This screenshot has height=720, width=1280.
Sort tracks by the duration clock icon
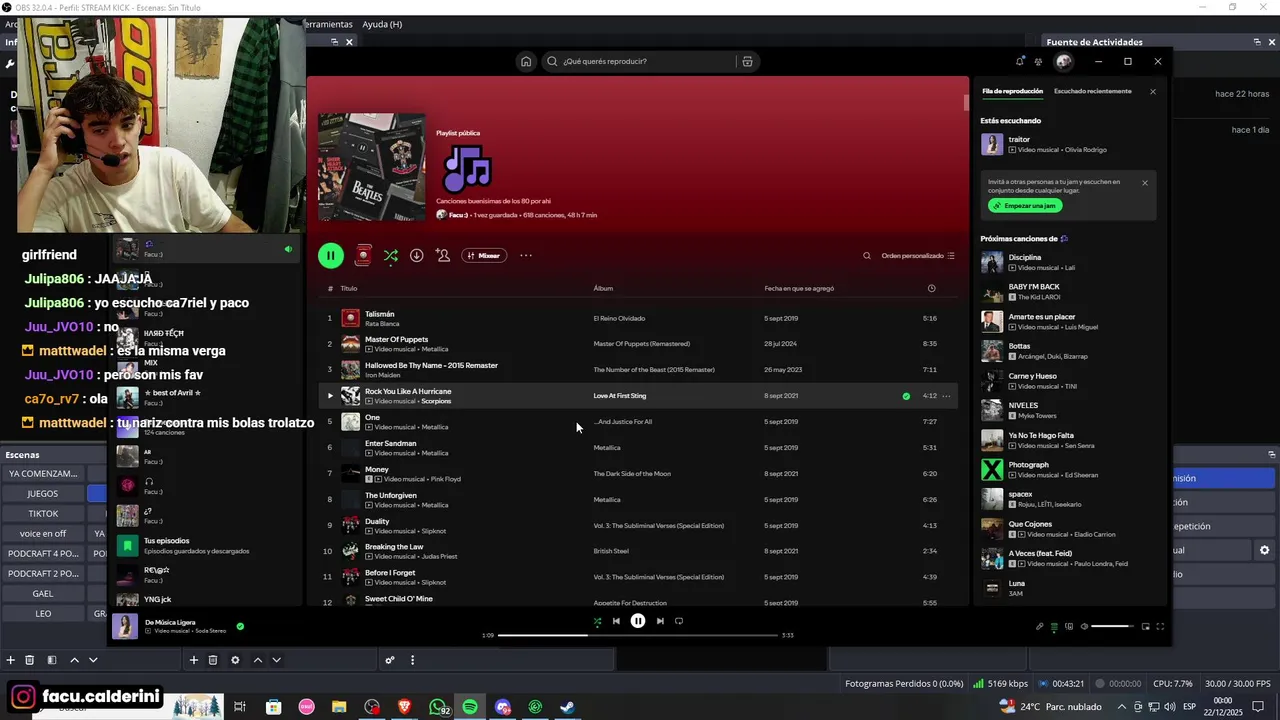point(931,288)
